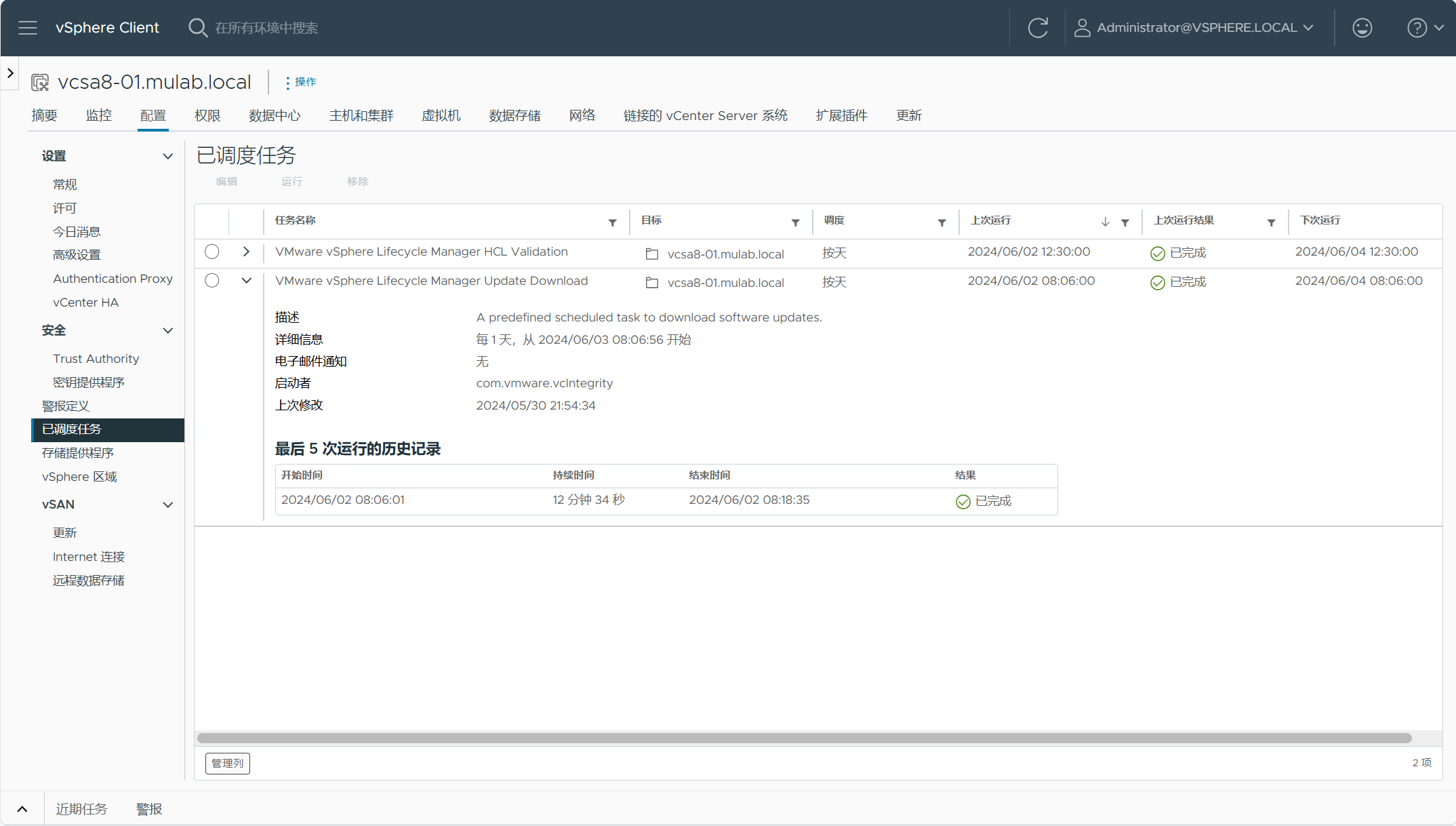This screenshot has height=826, width=1456.
Task: Expand the bottom recent tasks panel
Action: click(x=22, y=809)
